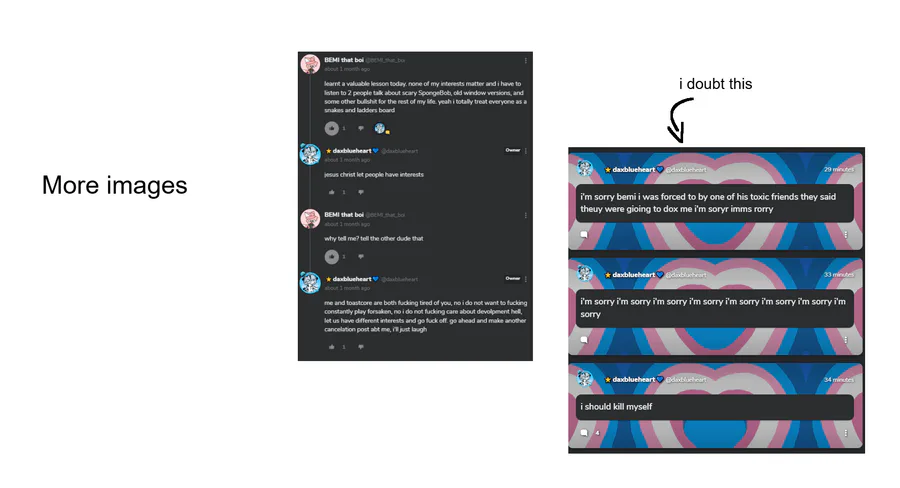Click Owner badge on 'let people have interests' comment
Image resolution: width=900 pixels, height=488 pixels.
pos(513,150)
